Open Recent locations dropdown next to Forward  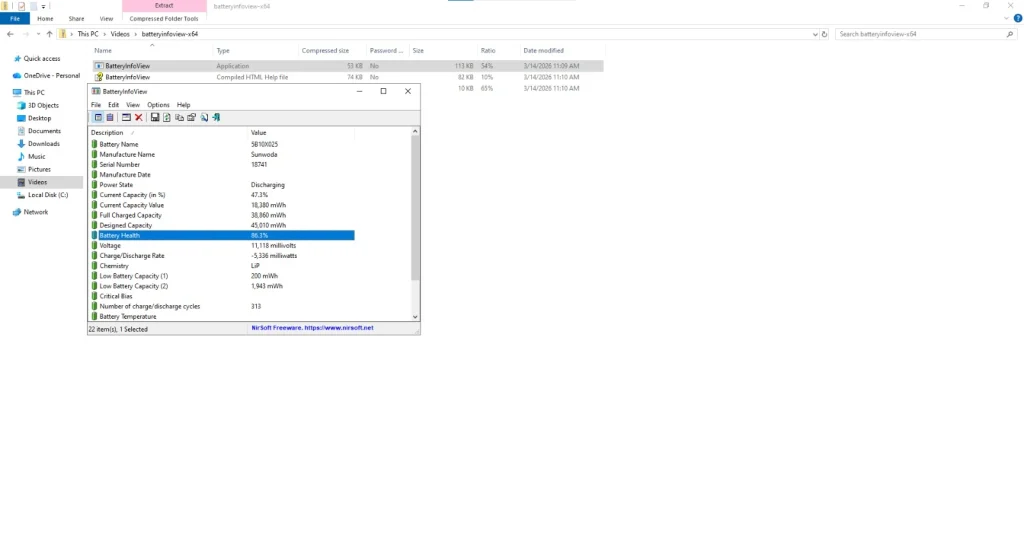pyautogui.click(x=38, y=34)
